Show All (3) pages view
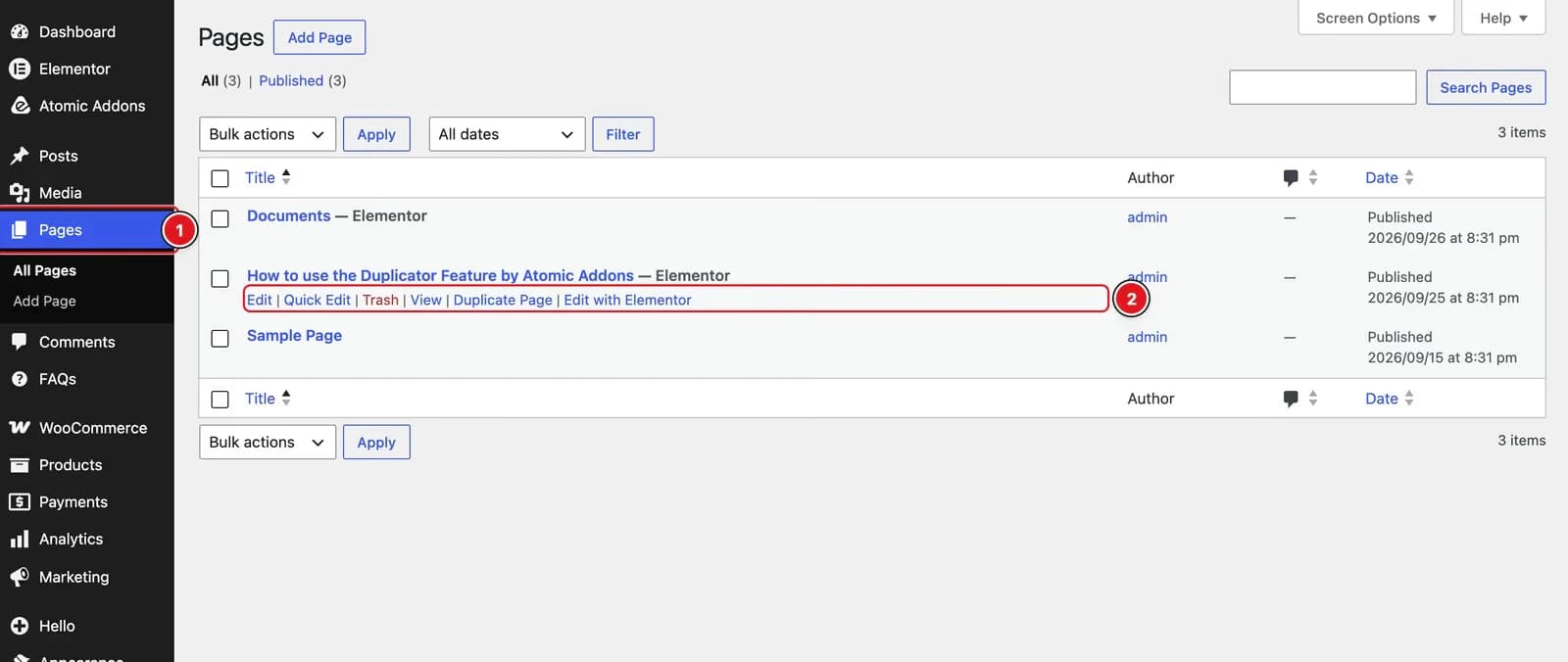This screenshot has width=1568, height=662. tap(220, 80)
